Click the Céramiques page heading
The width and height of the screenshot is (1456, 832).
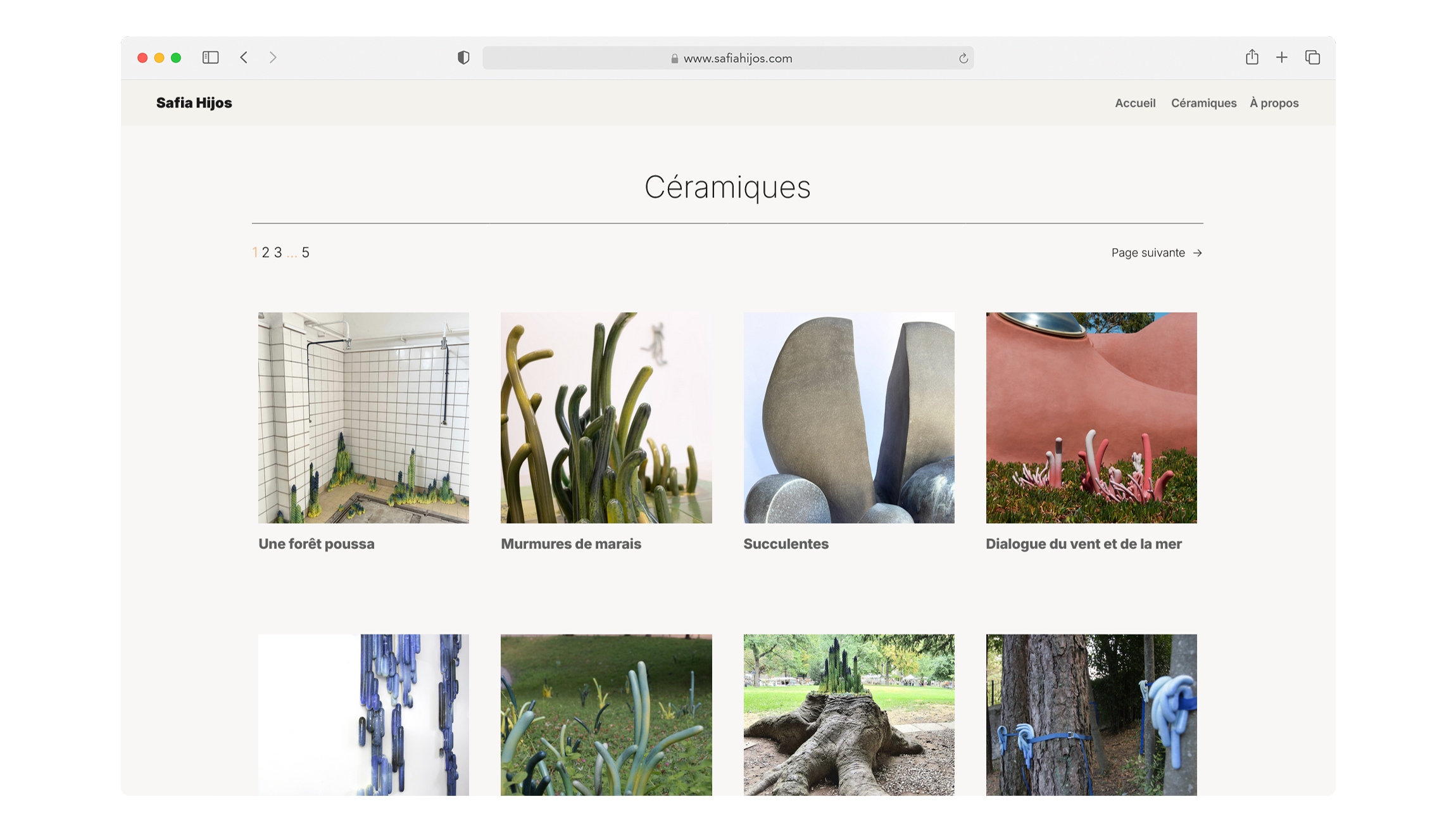click(x=727, y=187)
